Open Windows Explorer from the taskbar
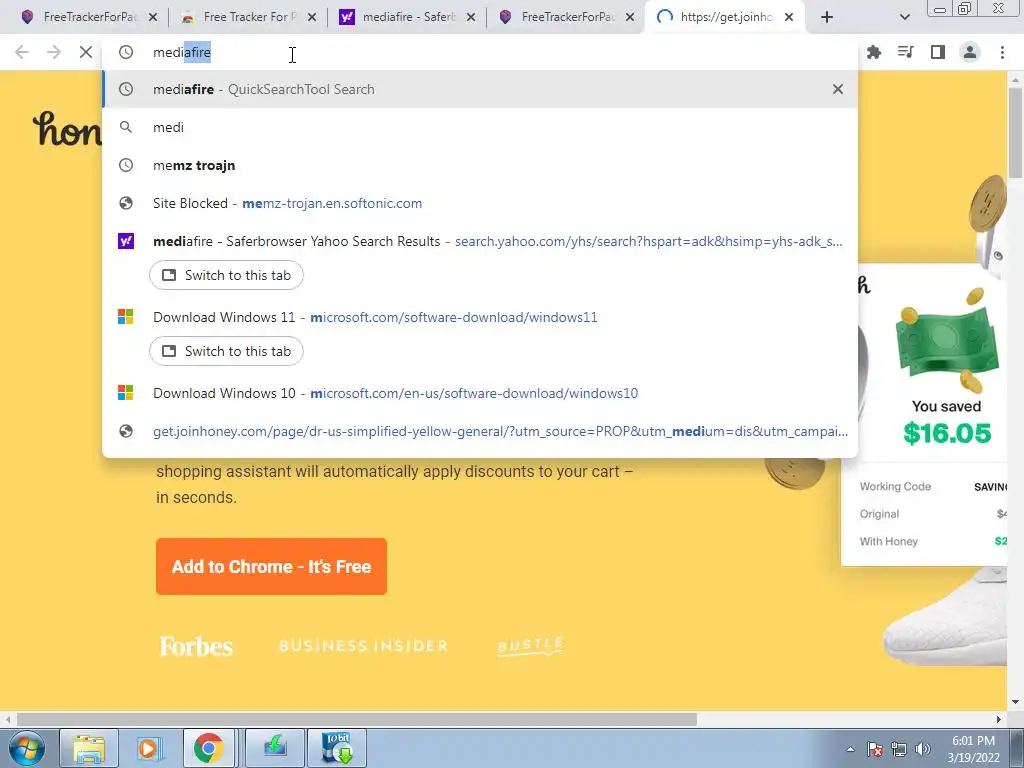1024x768 pixels. (89, 748)
